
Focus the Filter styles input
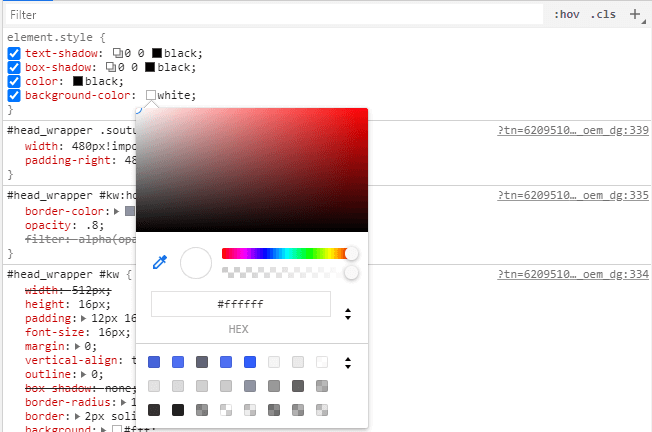click(x=274, y=15)
